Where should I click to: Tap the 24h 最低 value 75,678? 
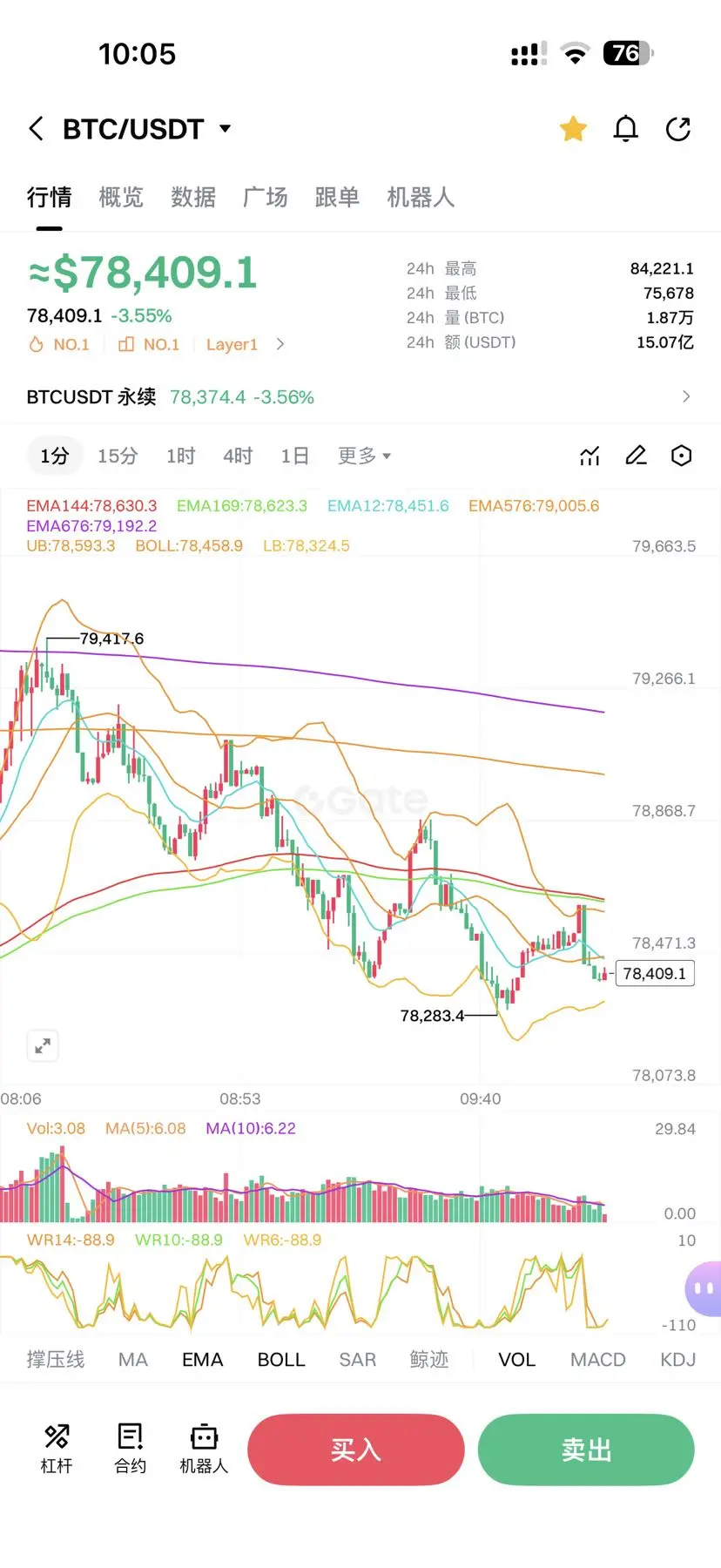(669, 294)
